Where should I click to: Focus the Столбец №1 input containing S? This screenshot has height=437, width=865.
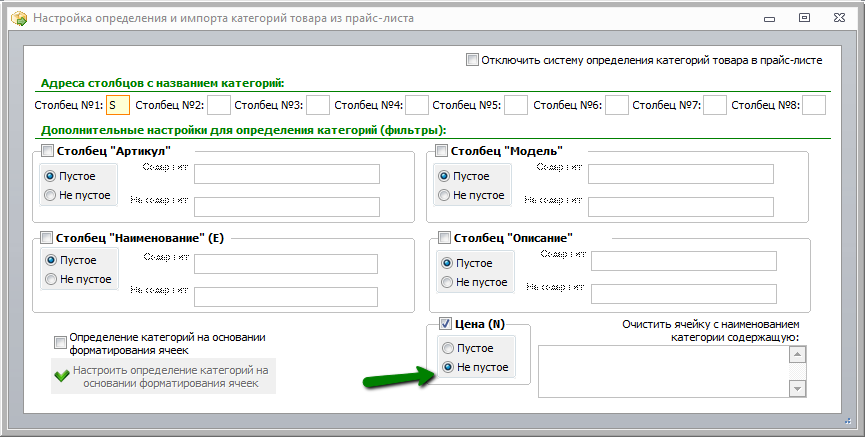tap(118, 105)
